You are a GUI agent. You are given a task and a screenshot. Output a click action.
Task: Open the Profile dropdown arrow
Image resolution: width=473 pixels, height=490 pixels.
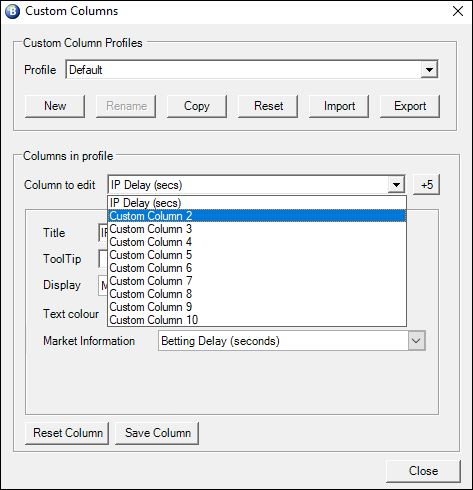click(429, 70)
